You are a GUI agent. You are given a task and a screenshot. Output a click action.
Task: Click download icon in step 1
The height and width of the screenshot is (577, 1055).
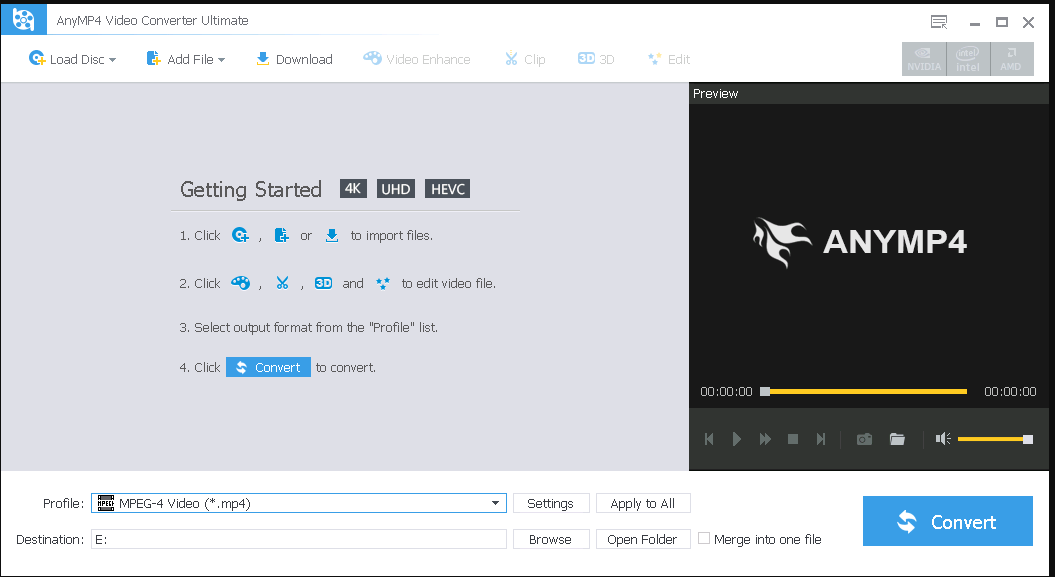pyautogui.click(x=332, y=235)
